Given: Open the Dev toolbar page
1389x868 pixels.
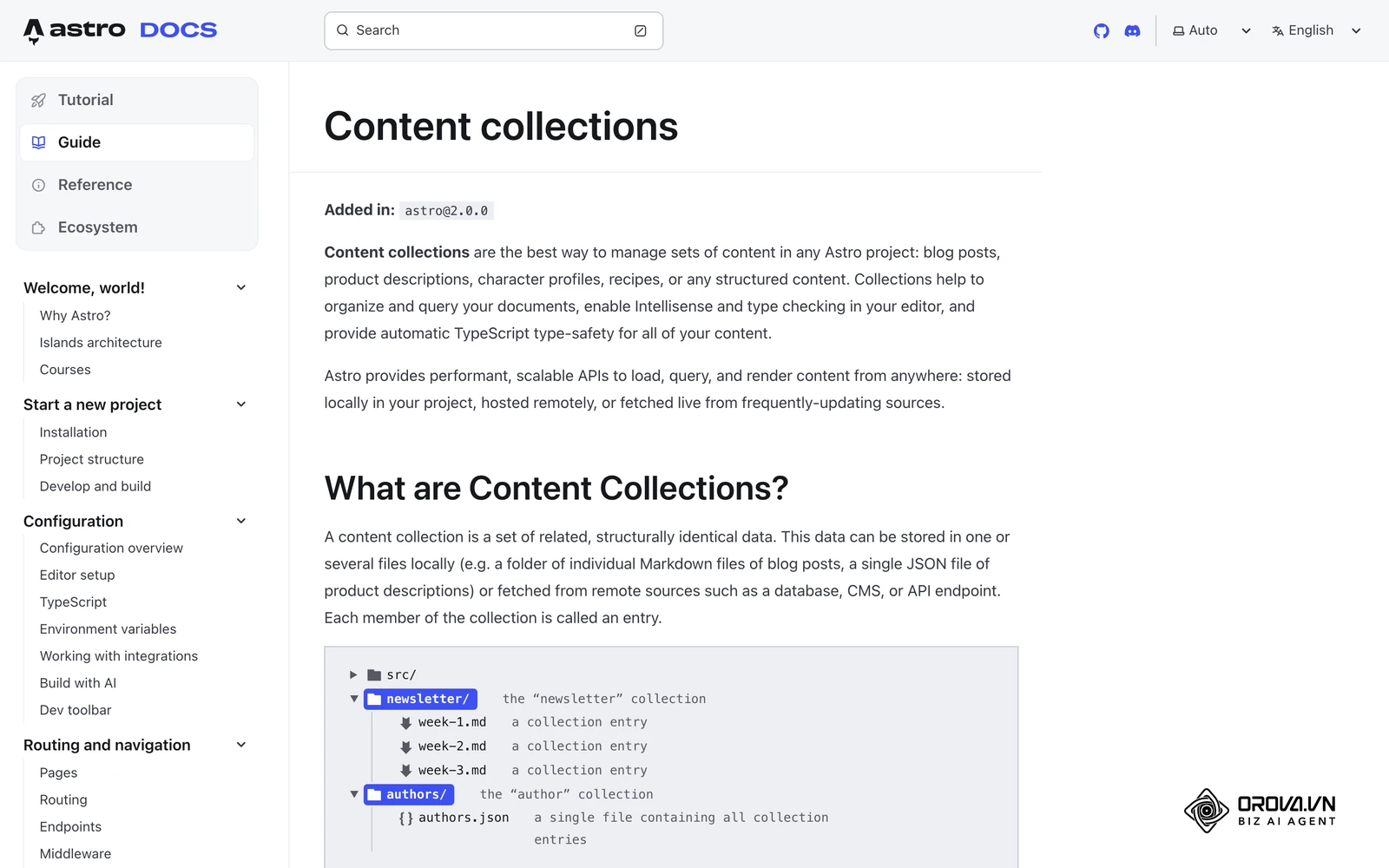Looking at the screenshot, I should [x=76, y=710].
